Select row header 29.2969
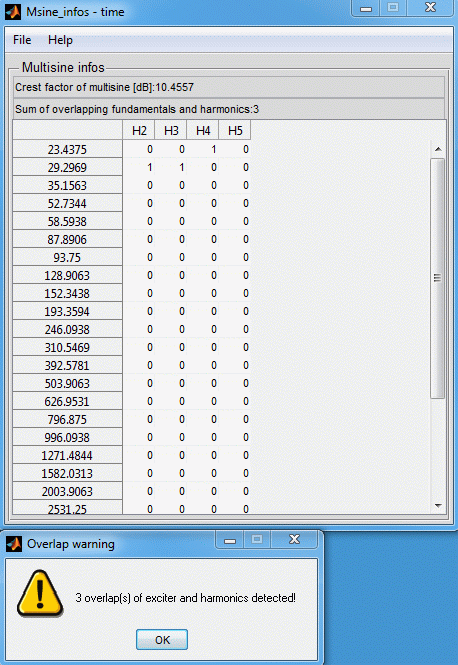 click(x=67, y=167)
